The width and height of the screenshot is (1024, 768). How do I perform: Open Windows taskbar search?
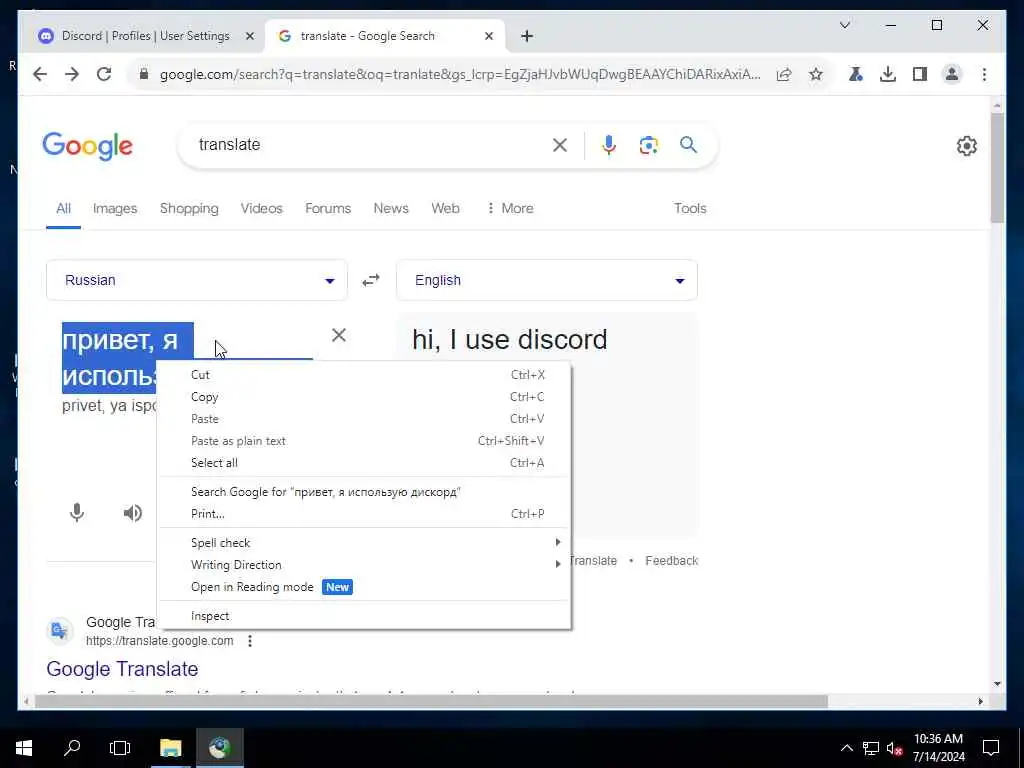(x=72, y=748)
